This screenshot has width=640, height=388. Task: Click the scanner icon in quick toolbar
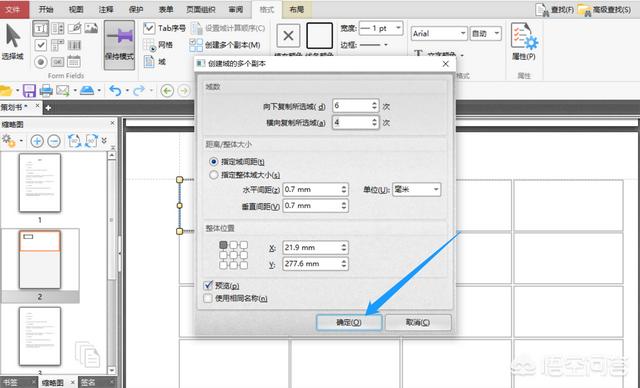(87, 91)
